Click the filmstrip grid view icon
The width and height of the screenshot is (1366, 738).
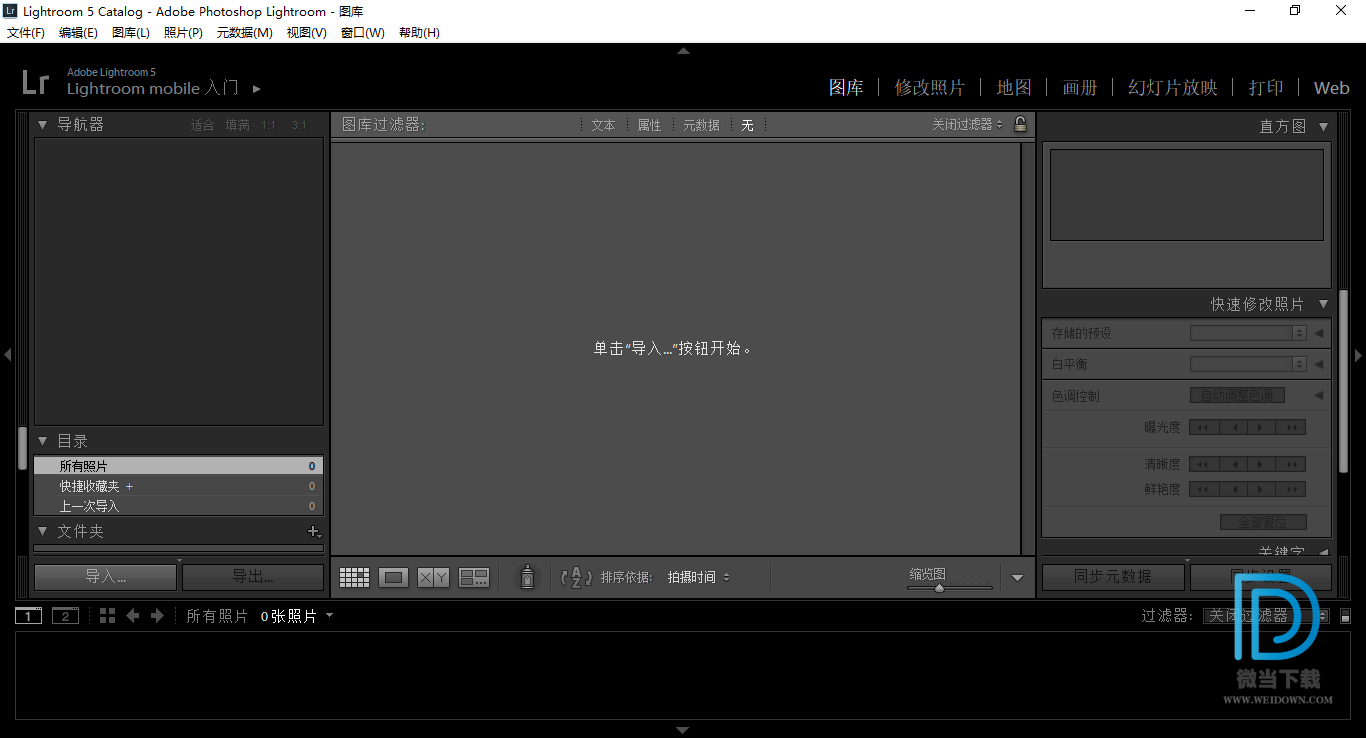pos(108,616)
